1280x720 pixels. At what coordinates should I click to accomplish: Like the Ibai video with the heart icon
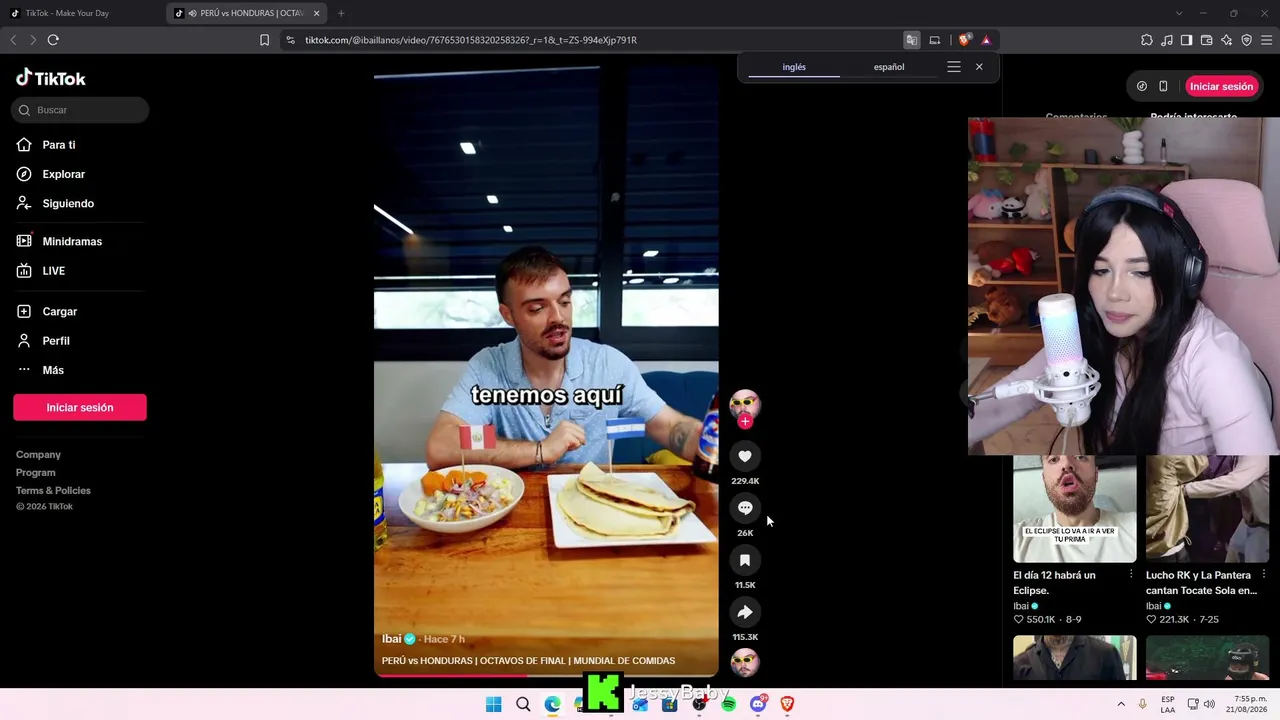coord(745,456)
